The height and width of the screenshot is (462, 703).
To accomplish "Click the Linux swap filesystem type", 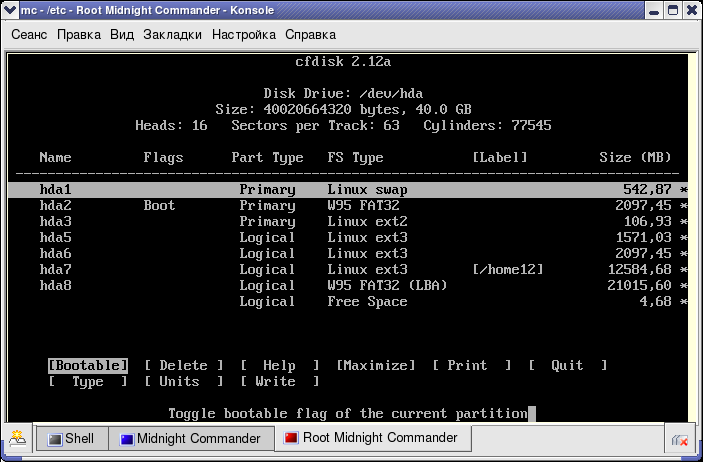I will [367, 190].
